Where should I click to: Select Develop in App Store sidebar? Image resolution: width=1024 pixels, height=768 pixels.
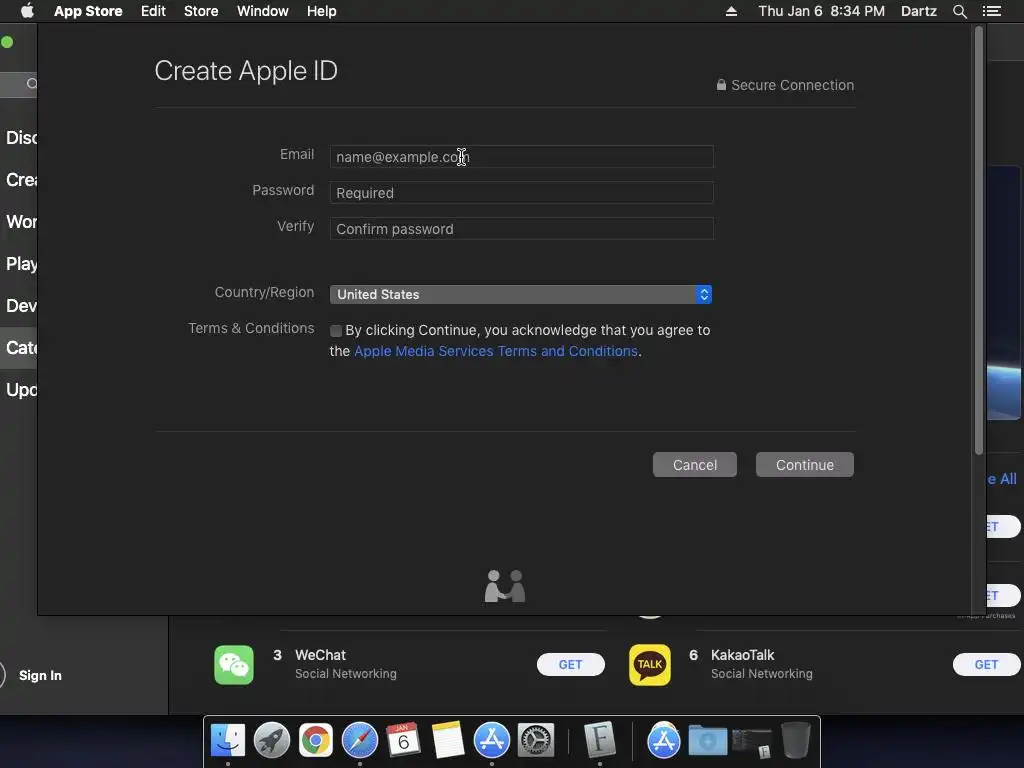pos(20,306)
